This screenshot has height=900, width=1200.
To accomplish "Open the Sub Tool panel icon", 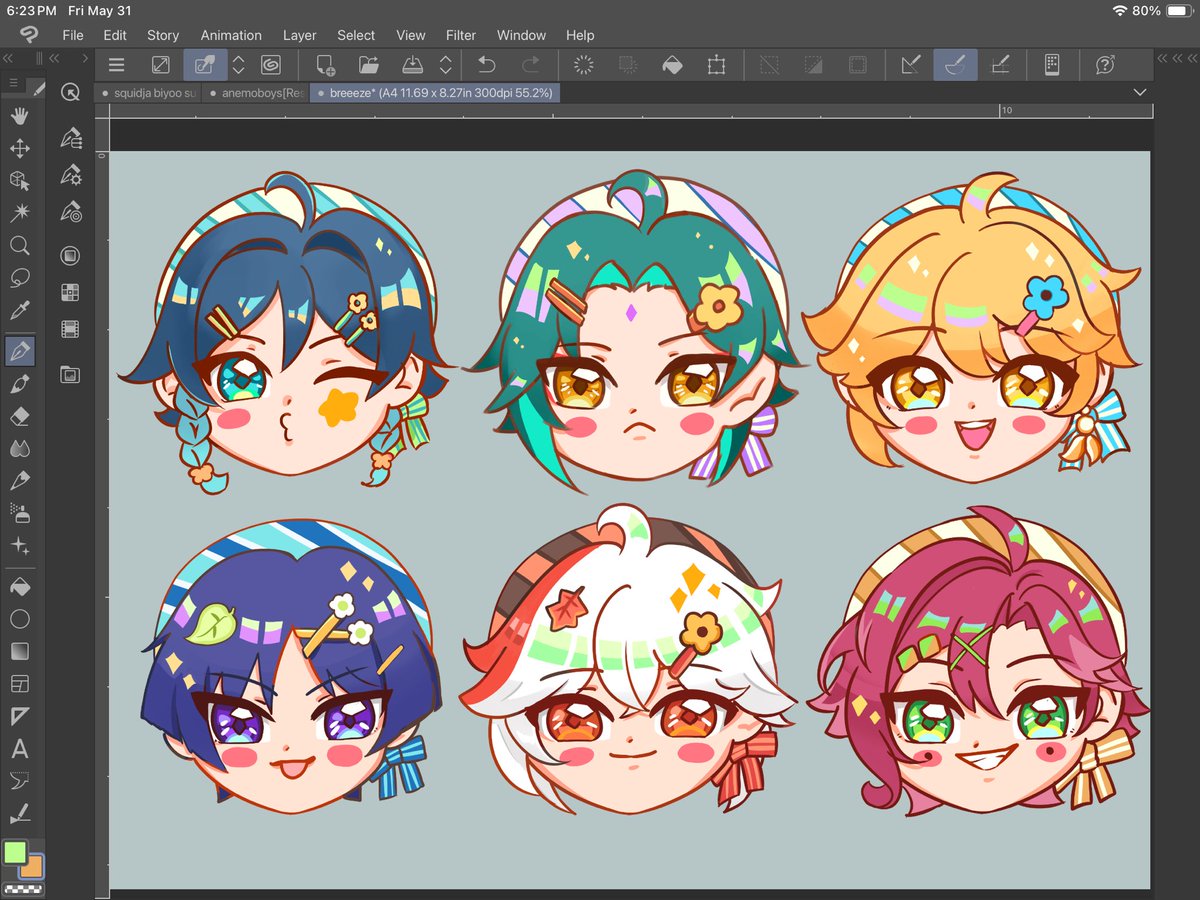I will (x=70, y=138).
